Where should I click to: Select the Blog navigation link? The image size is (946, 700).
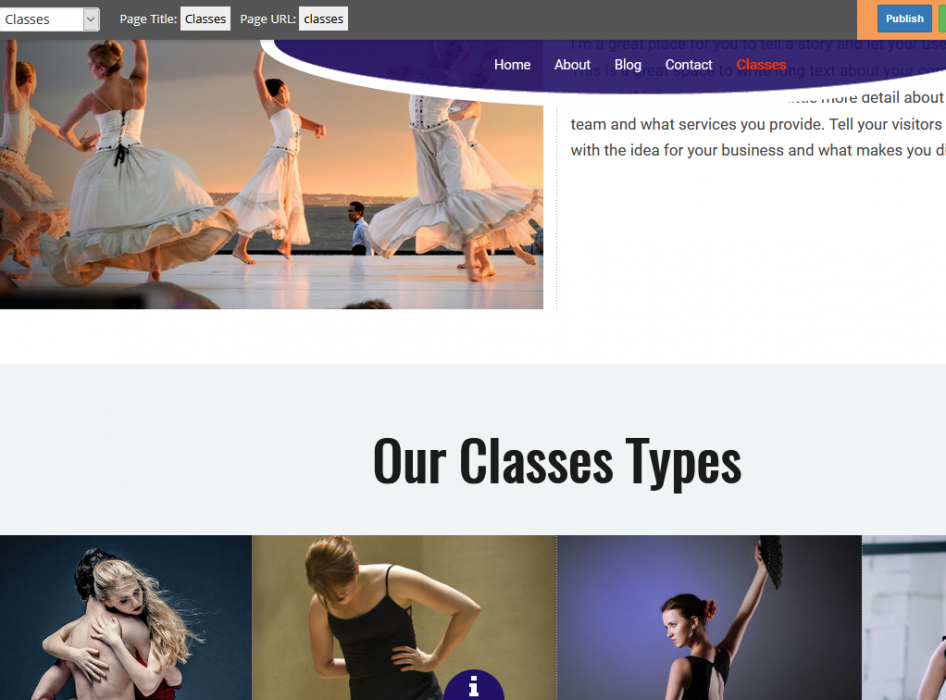pyautogui.click(x=627, y=65)
